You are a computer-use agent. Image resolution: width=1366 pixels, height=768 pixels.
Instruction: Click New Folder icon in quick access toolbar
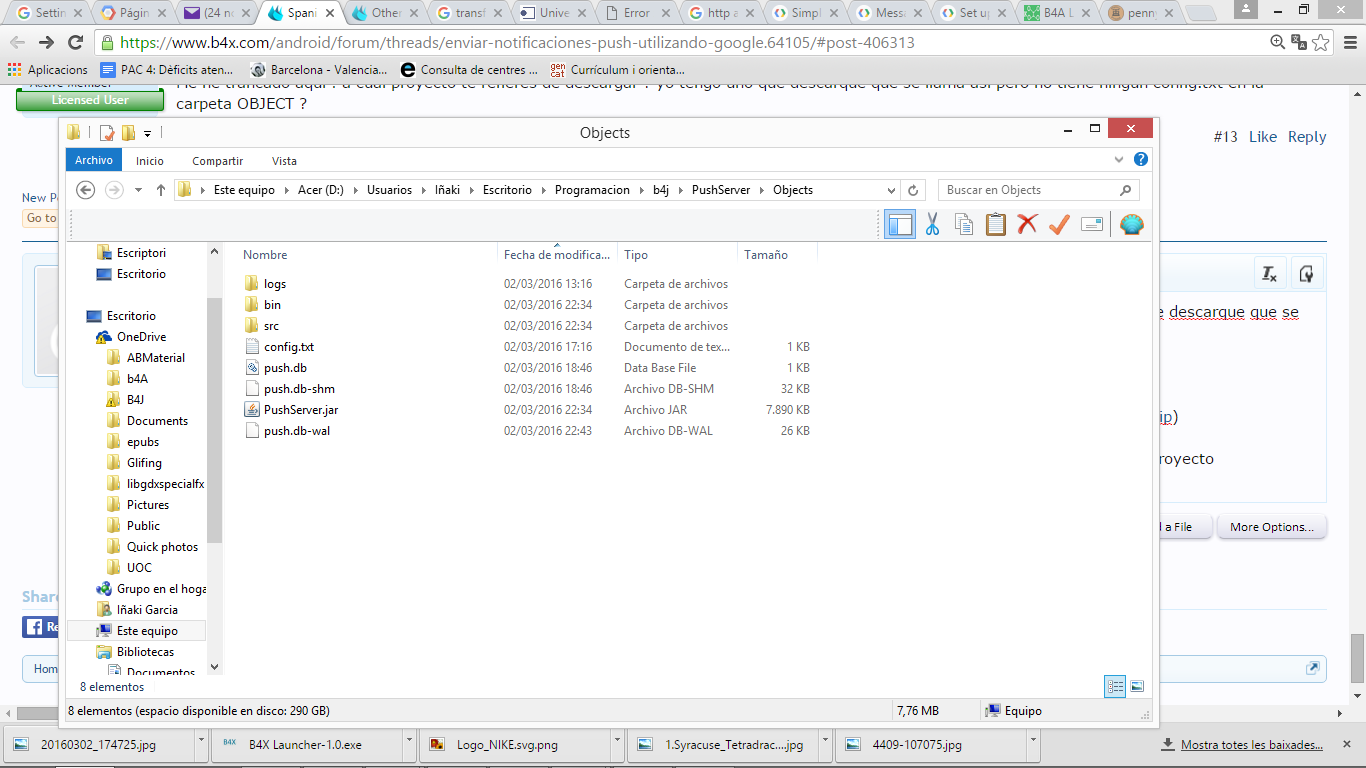pos(128,133)
